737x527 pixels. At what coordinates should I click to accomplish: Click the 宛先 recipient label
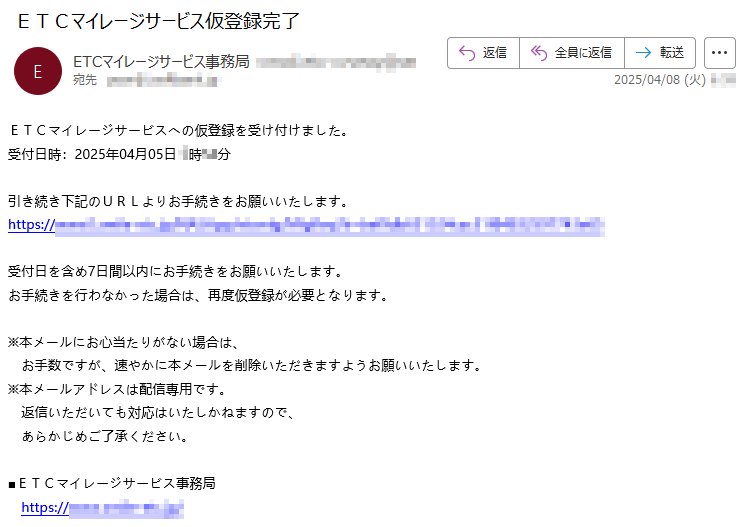(x=85, y=80)
